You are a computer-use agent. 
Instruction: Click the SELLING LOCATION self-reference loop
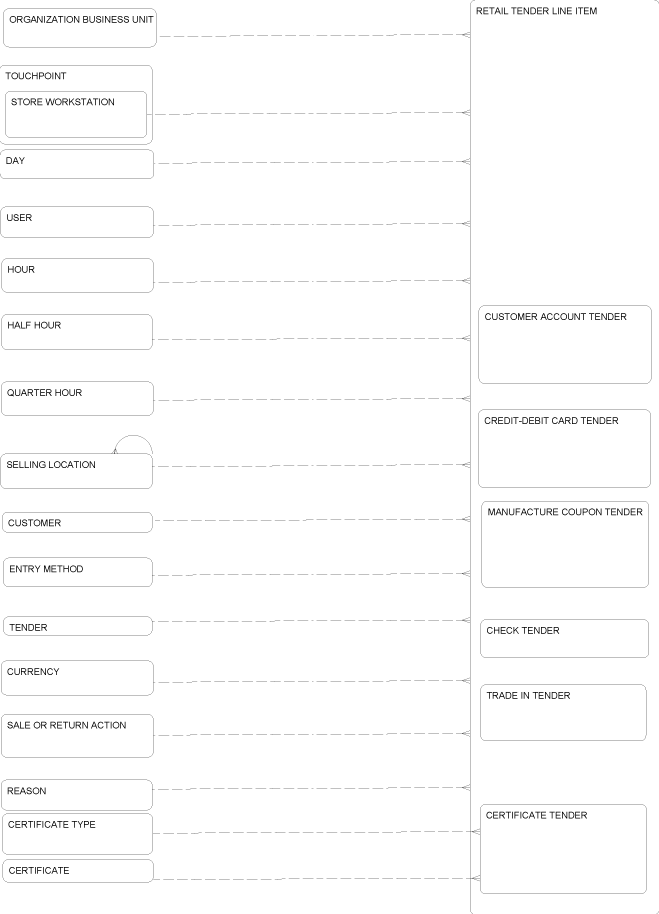(133, 444)
